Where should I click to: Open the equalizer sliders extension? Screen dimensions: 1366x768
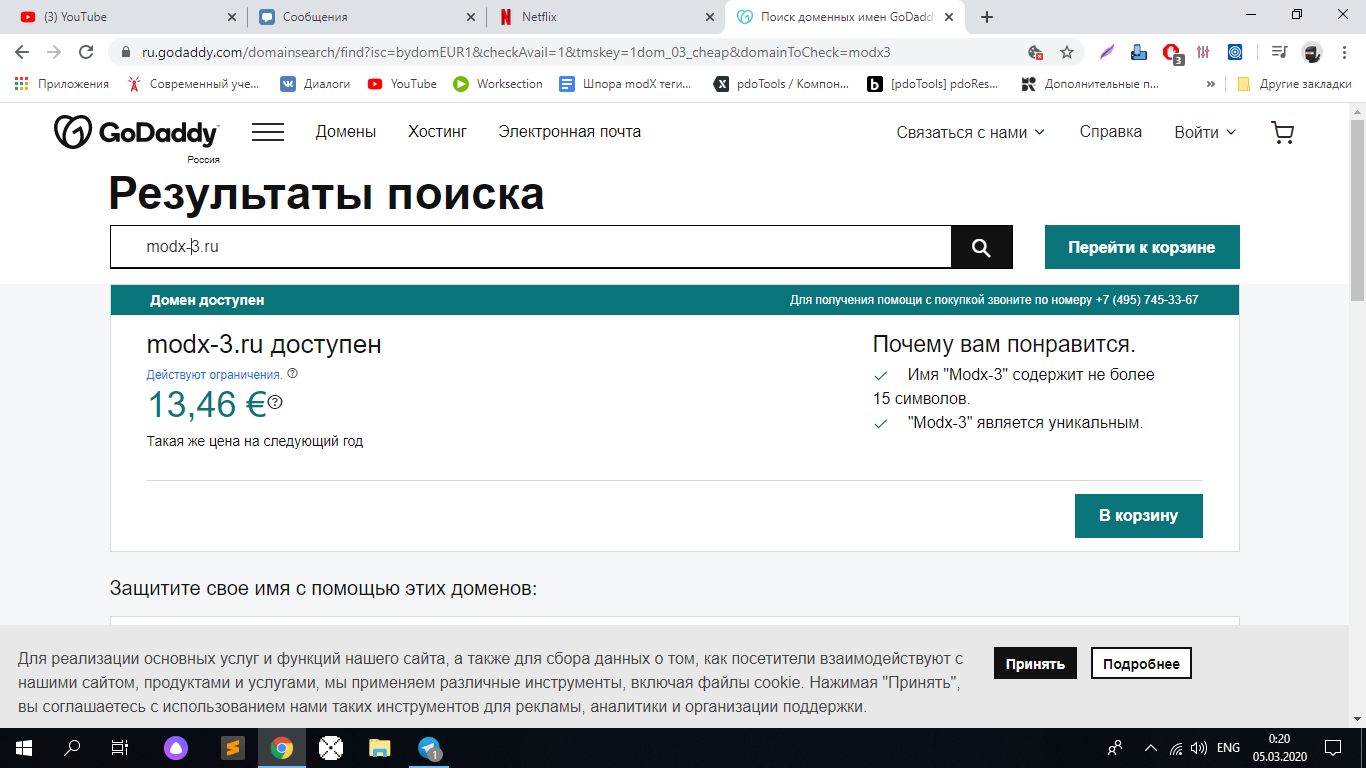tap(1204, 52)
